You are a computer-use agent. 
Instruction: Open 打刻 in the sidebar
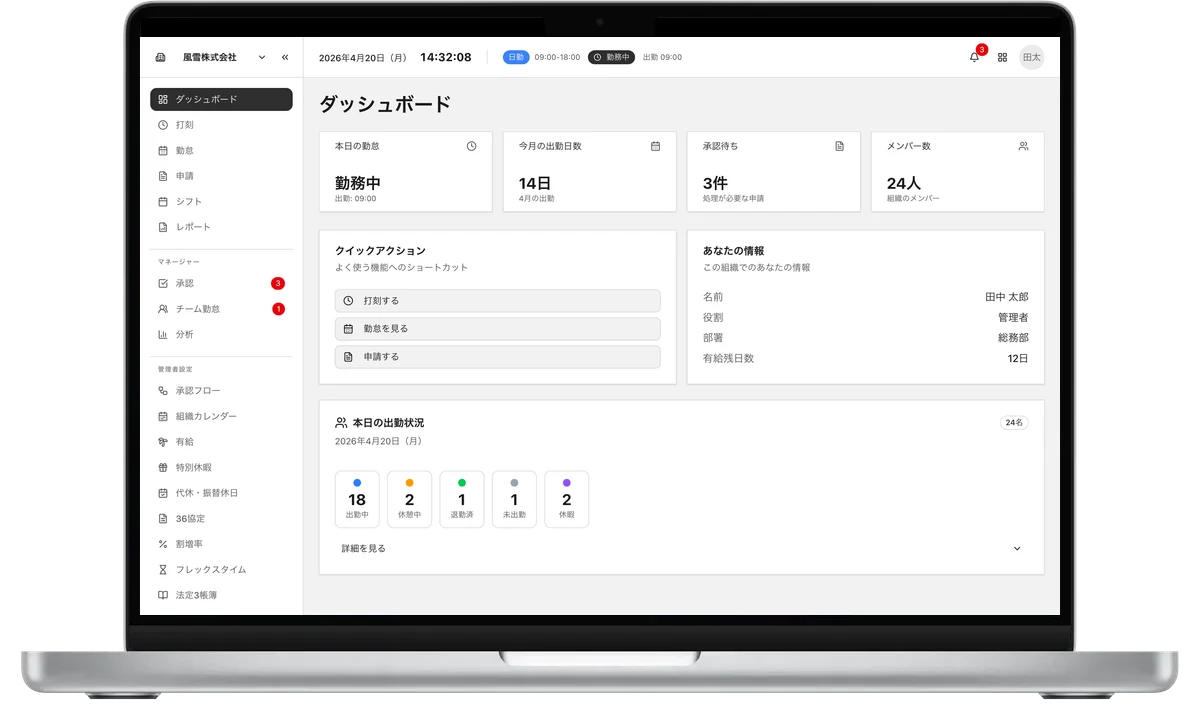click(221, 125)
